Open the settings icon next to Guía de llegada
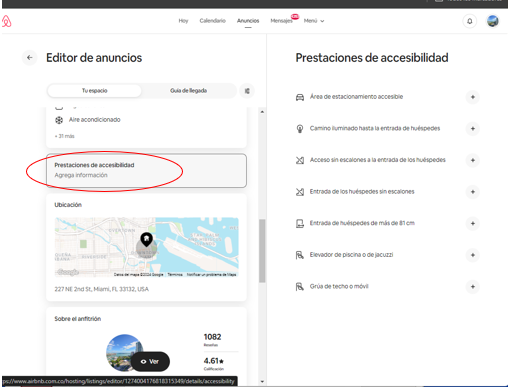Viewport: 508px width, 387px height. pos(247,91)
